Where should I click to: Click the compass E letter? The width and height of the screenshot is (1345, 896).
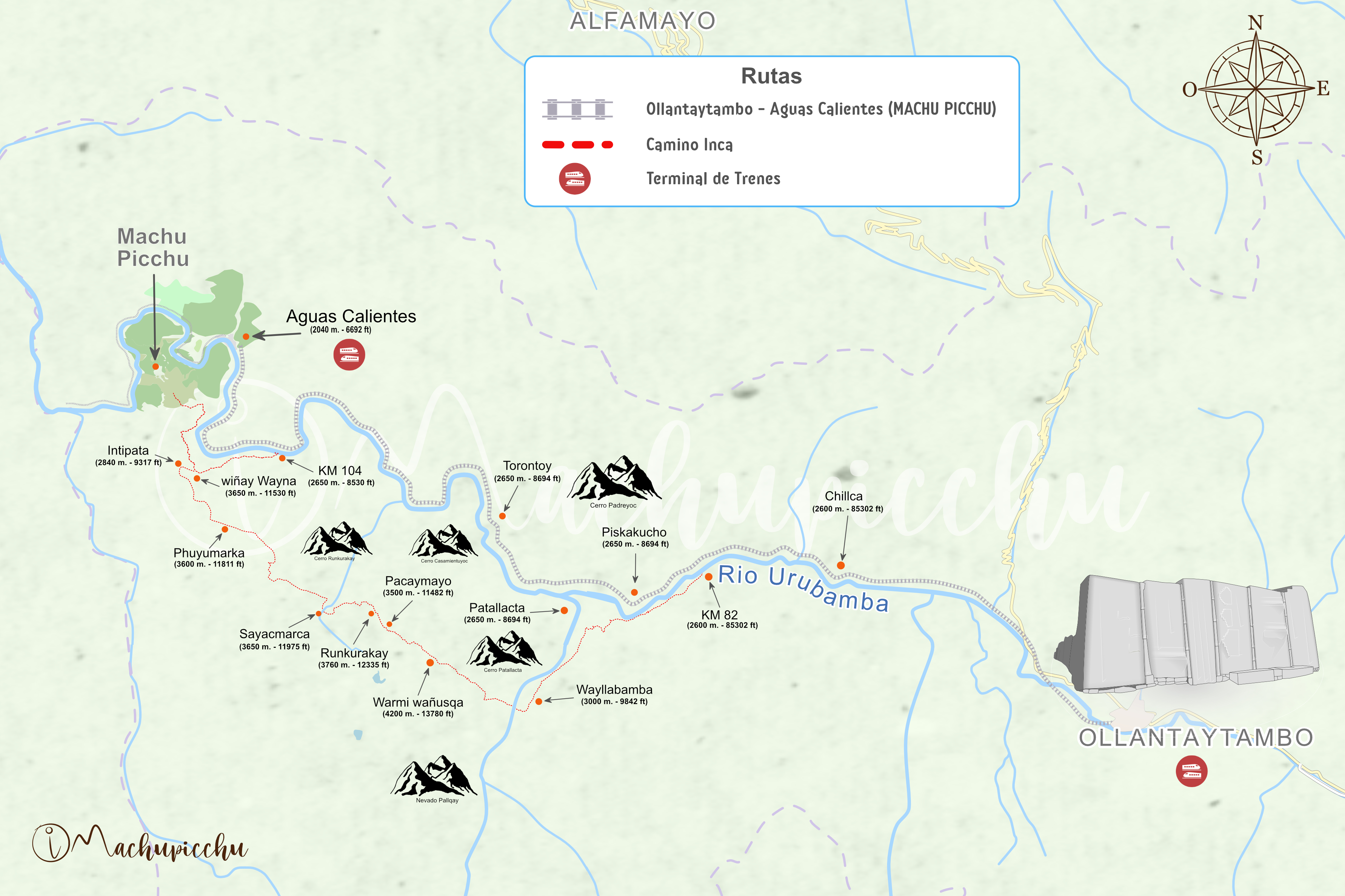(1323, 88)
